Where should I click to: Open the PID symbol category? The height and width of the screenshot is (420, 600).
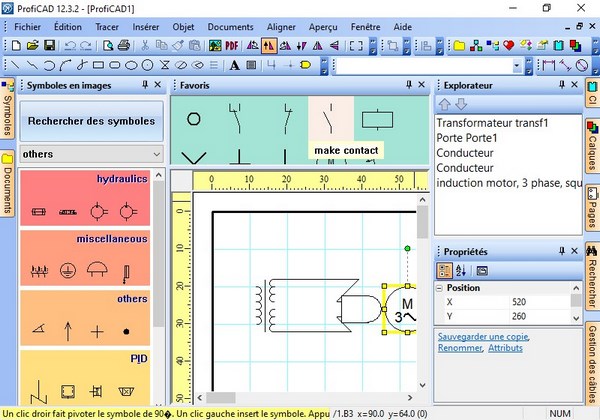[x=85, y=378]
